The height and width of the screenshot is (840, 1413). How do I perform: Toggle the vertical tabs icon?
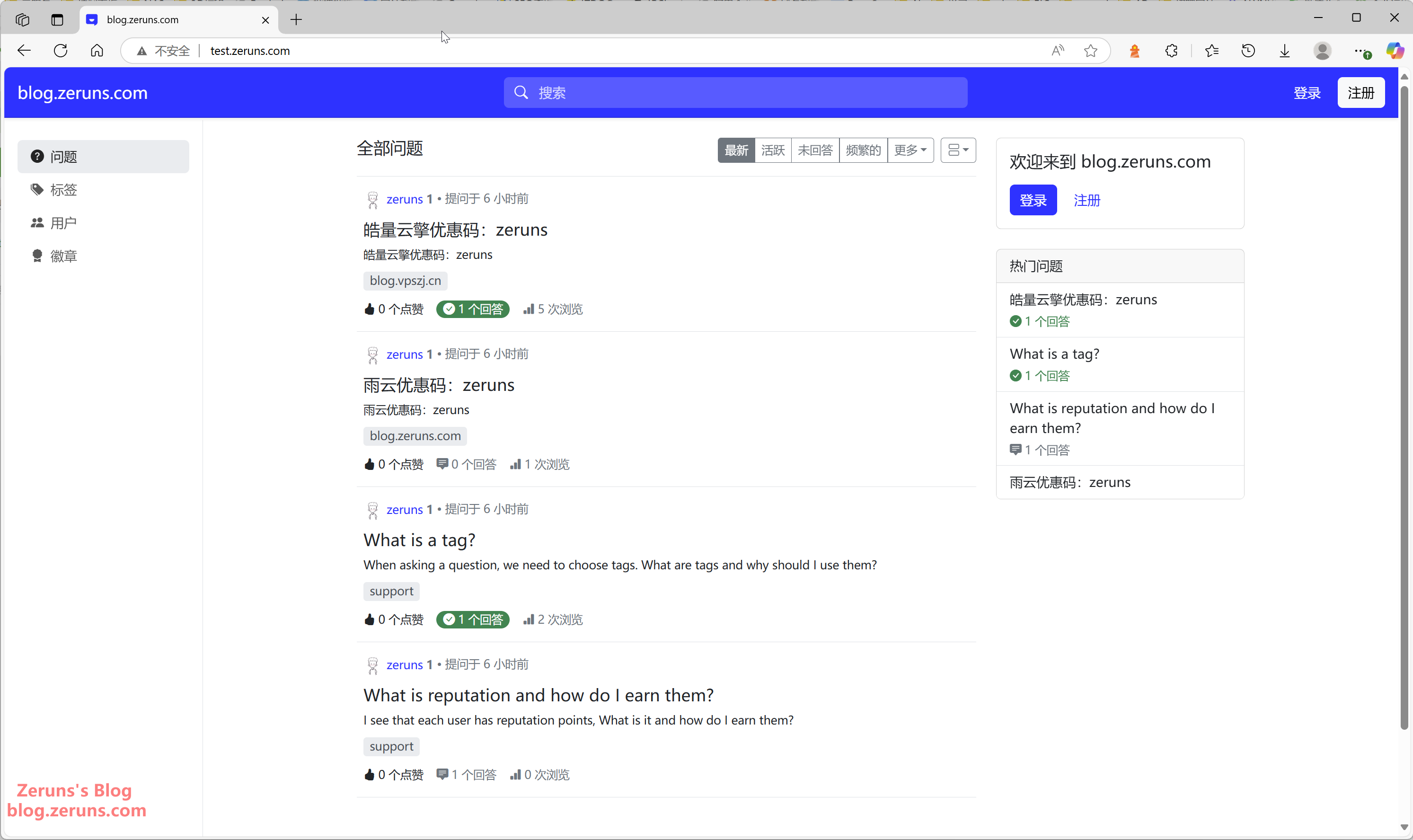coord(57,20)
